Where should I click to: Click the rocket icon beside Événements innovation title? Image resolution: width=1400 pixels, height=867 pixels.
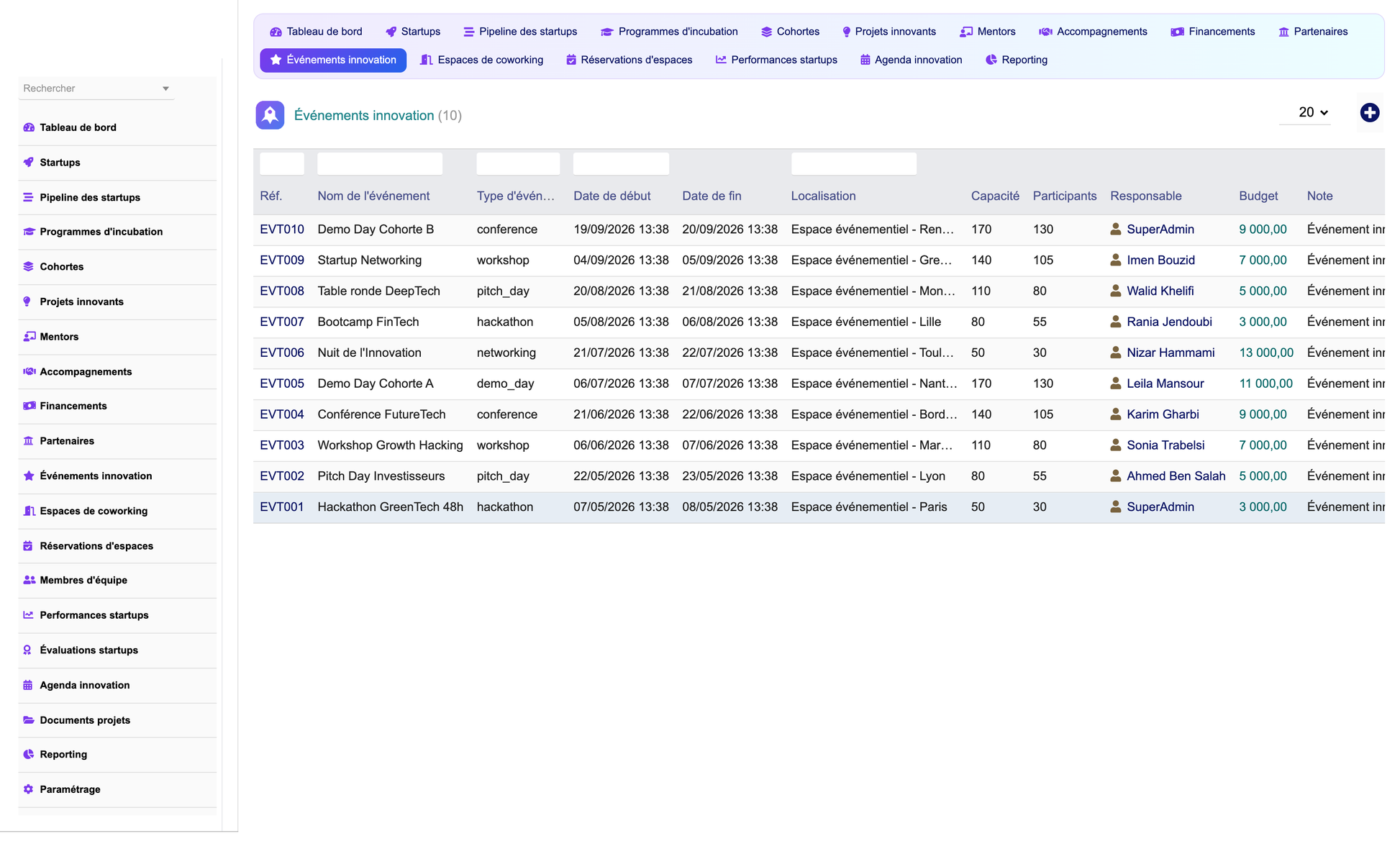tap(270, 115)
